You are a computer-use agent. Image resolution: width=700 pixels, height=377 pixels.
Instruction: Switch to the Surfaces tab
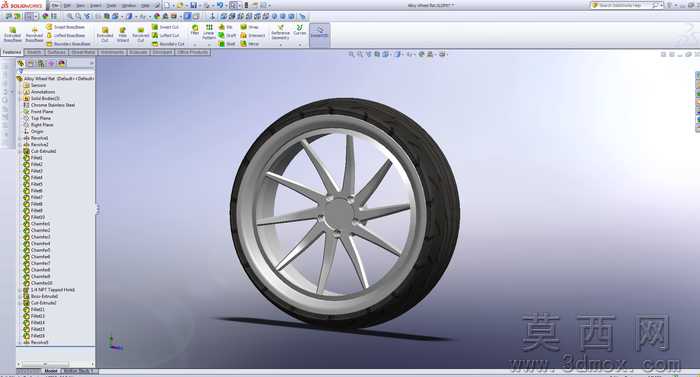coord(57,52)
